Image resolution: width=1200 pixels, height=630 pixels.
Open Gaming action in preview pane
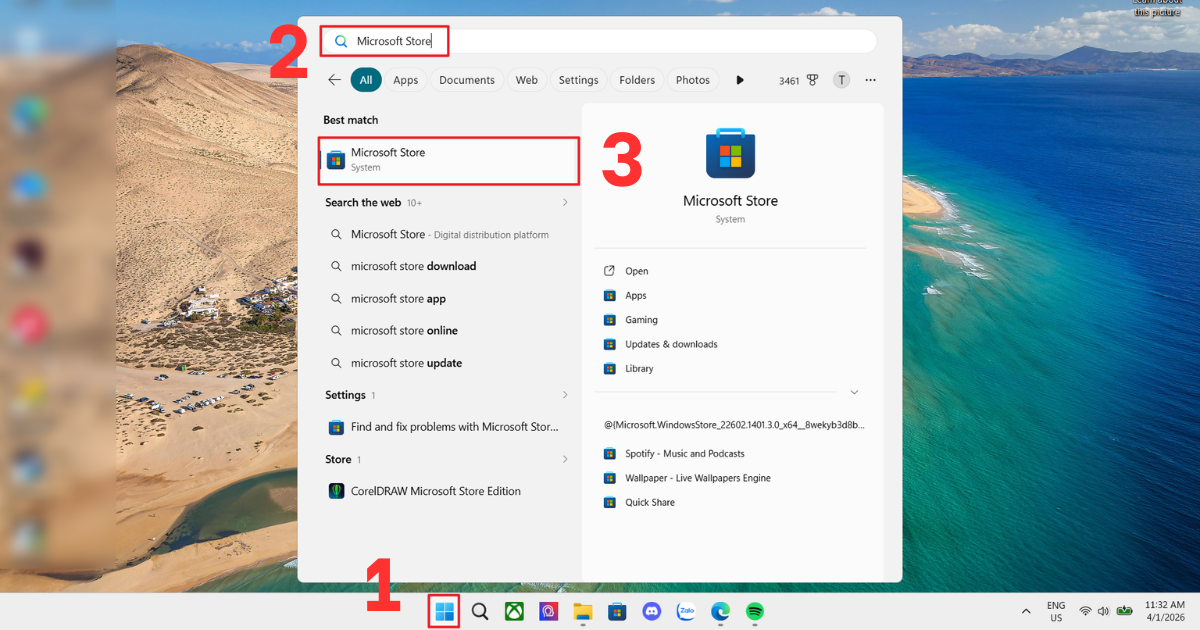[x=642, y=320]
